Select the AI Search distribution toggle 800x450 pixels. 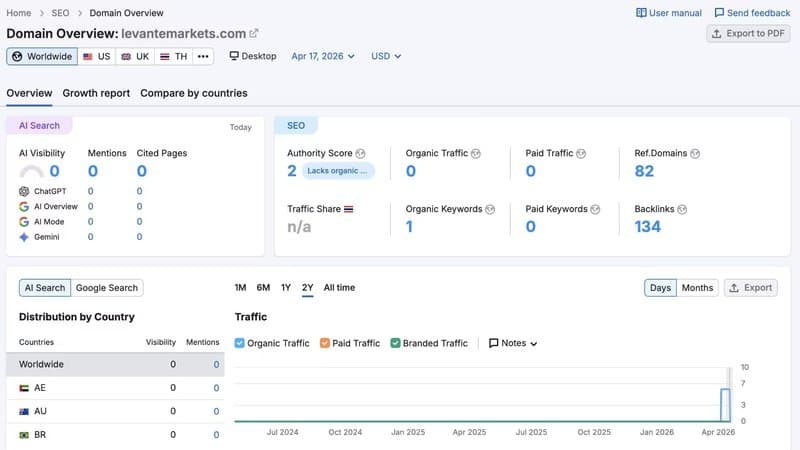tap(45, 288)
